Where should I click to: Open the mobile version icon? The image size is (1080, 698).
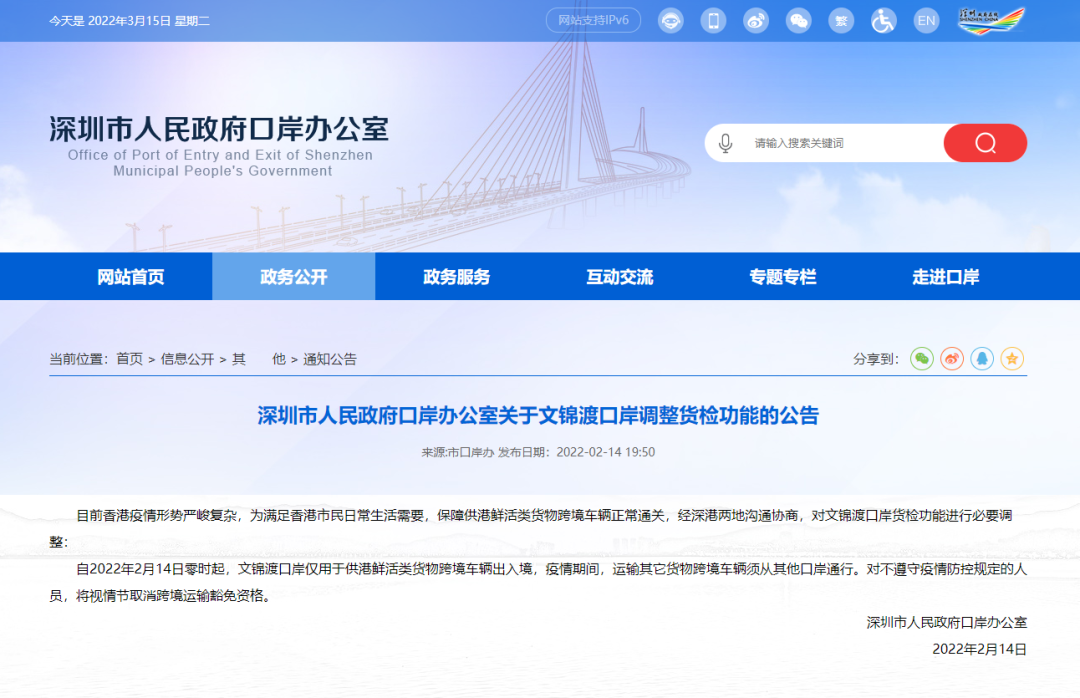[x=713, y=20]
